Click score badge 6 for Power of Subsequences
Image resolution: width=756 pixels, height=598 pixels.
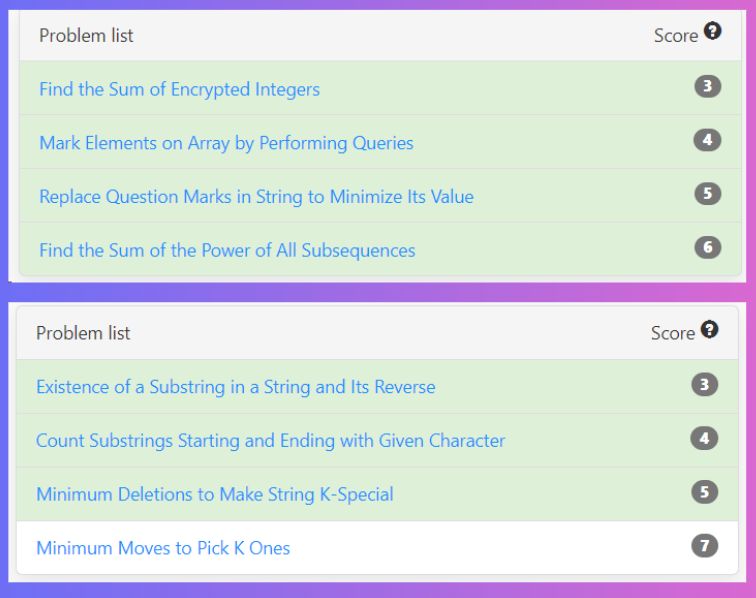tap(707, 247)
